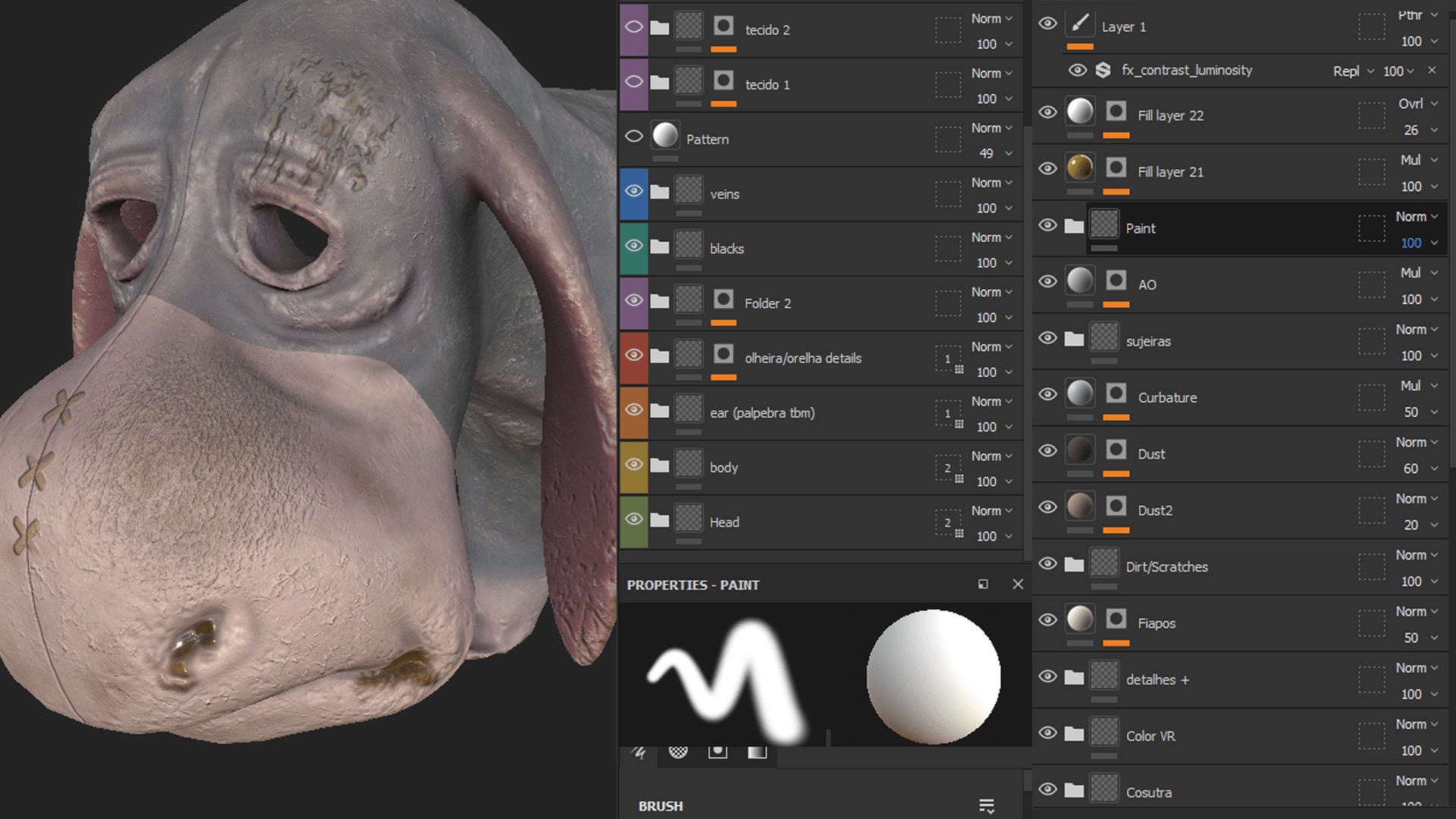The height and width of the screenshot is (819, 1456).
Task: Open the Brush section options menu icon
Action: click(986, 805)
